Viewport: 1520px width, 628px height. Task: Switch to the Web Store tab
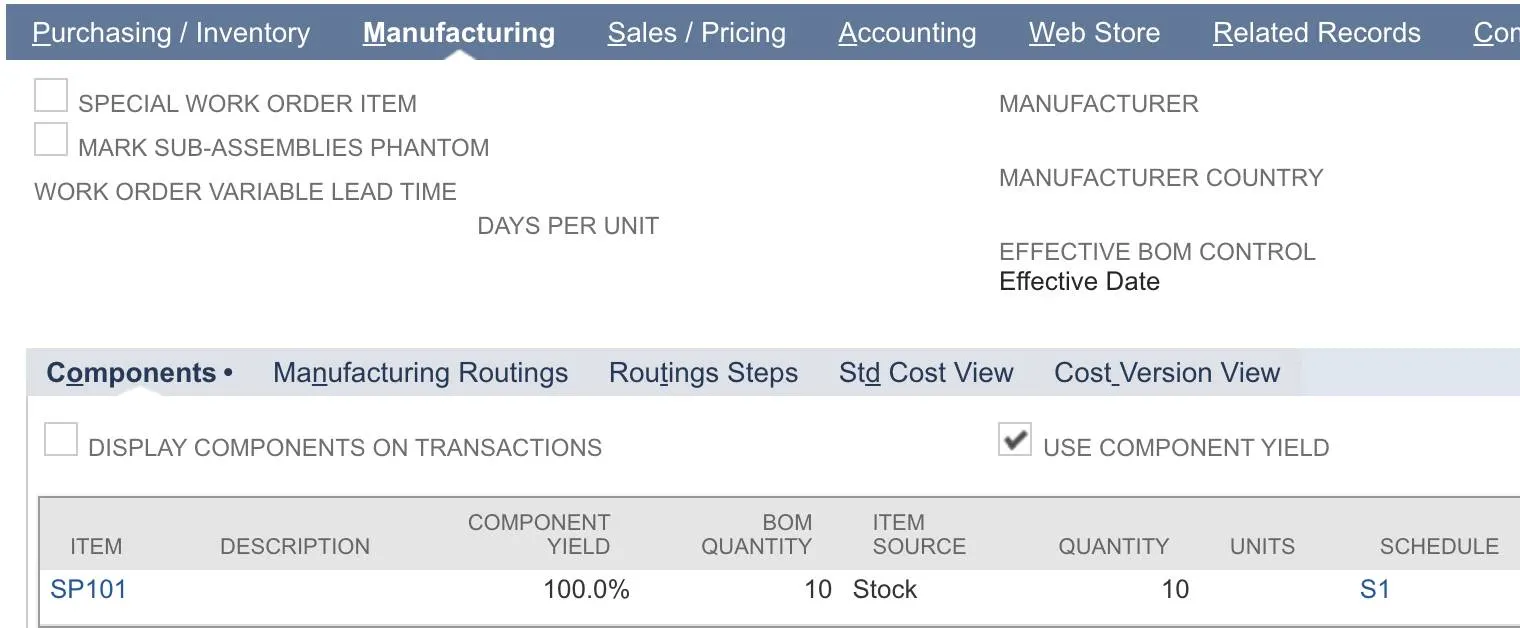1093,32
